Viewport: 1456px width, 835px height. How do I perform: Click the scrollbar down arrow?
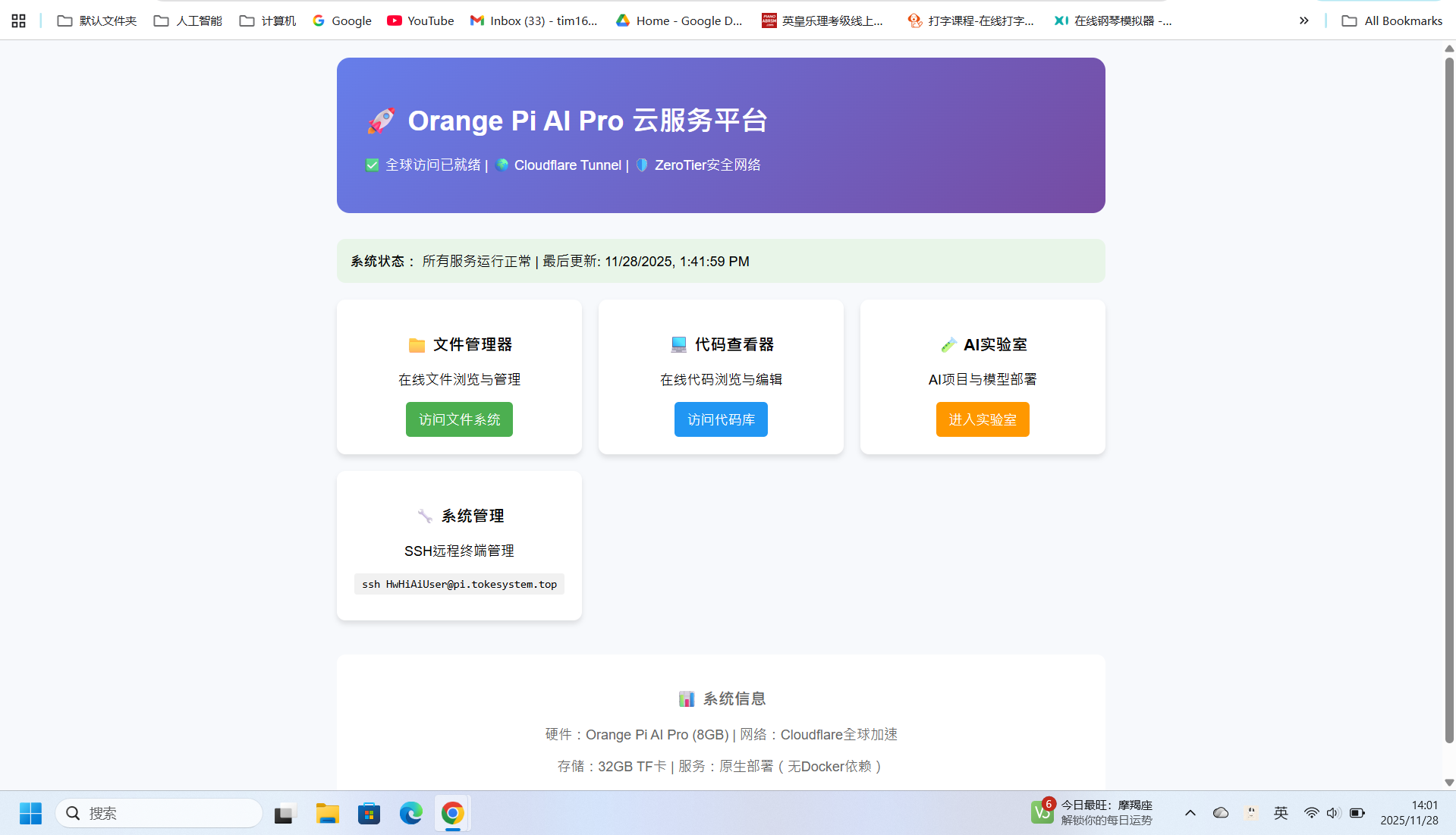coord(1449,783)
